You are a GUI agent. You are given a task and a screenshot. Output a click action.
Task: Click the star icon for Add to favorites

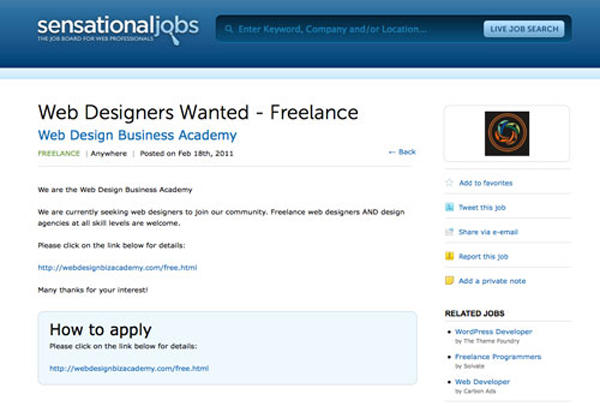coord(449,183)
